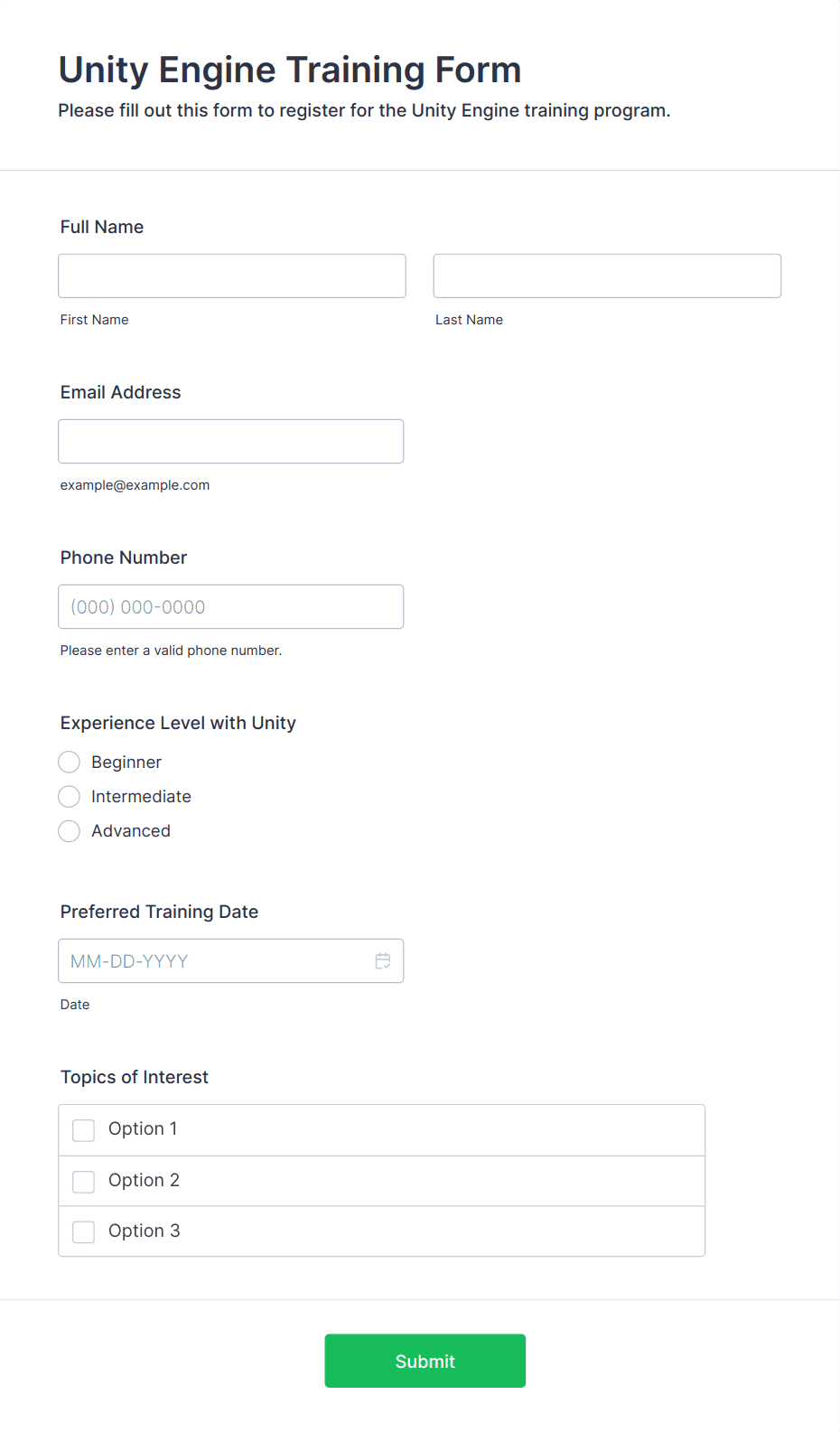Screen dimensions: 840x1432
Task: Pick the Advanced radio button
Action: click(x=70, y=831)
